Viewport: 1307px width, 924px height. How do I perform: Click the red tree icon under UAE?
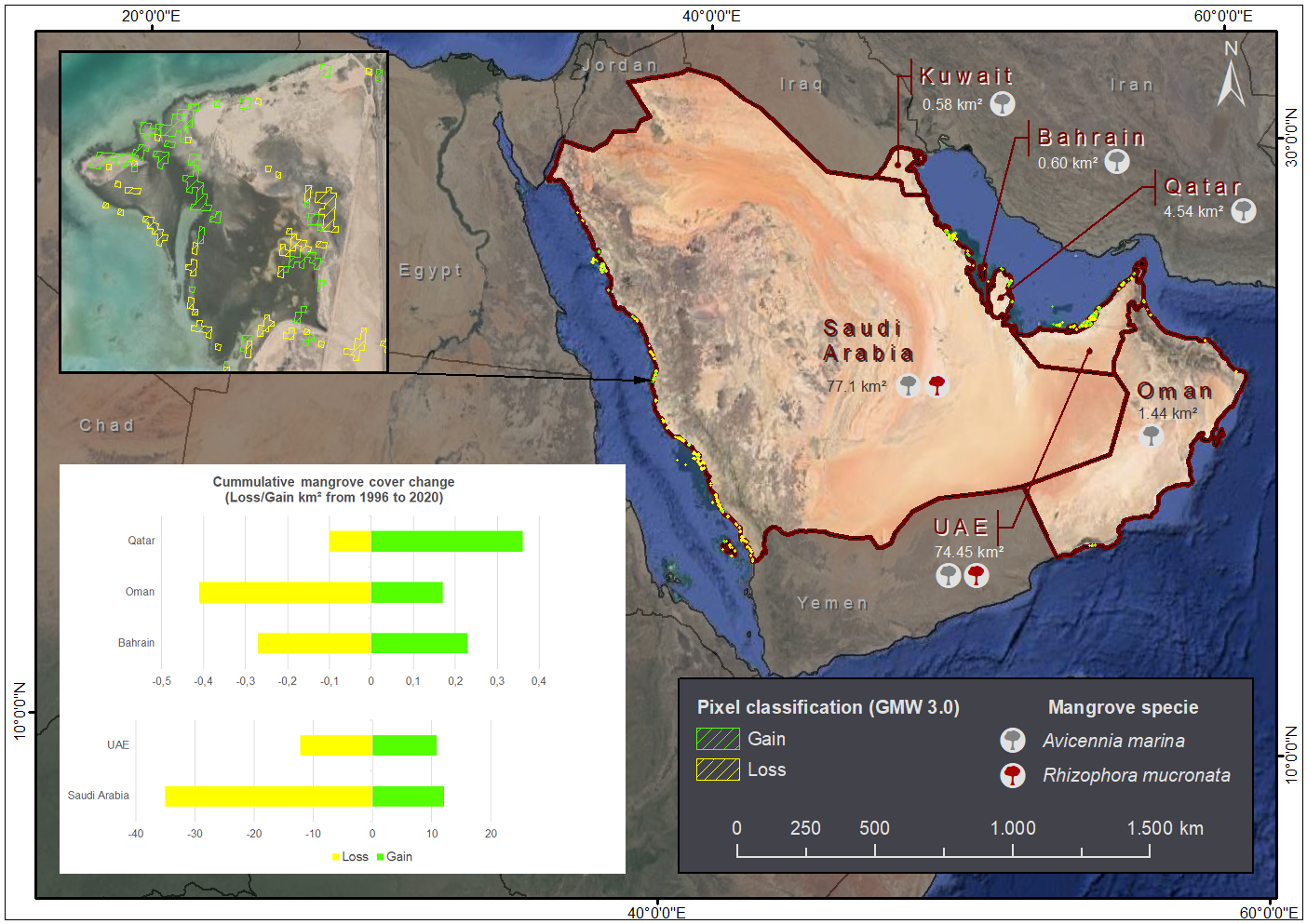[x=976, y=576]
